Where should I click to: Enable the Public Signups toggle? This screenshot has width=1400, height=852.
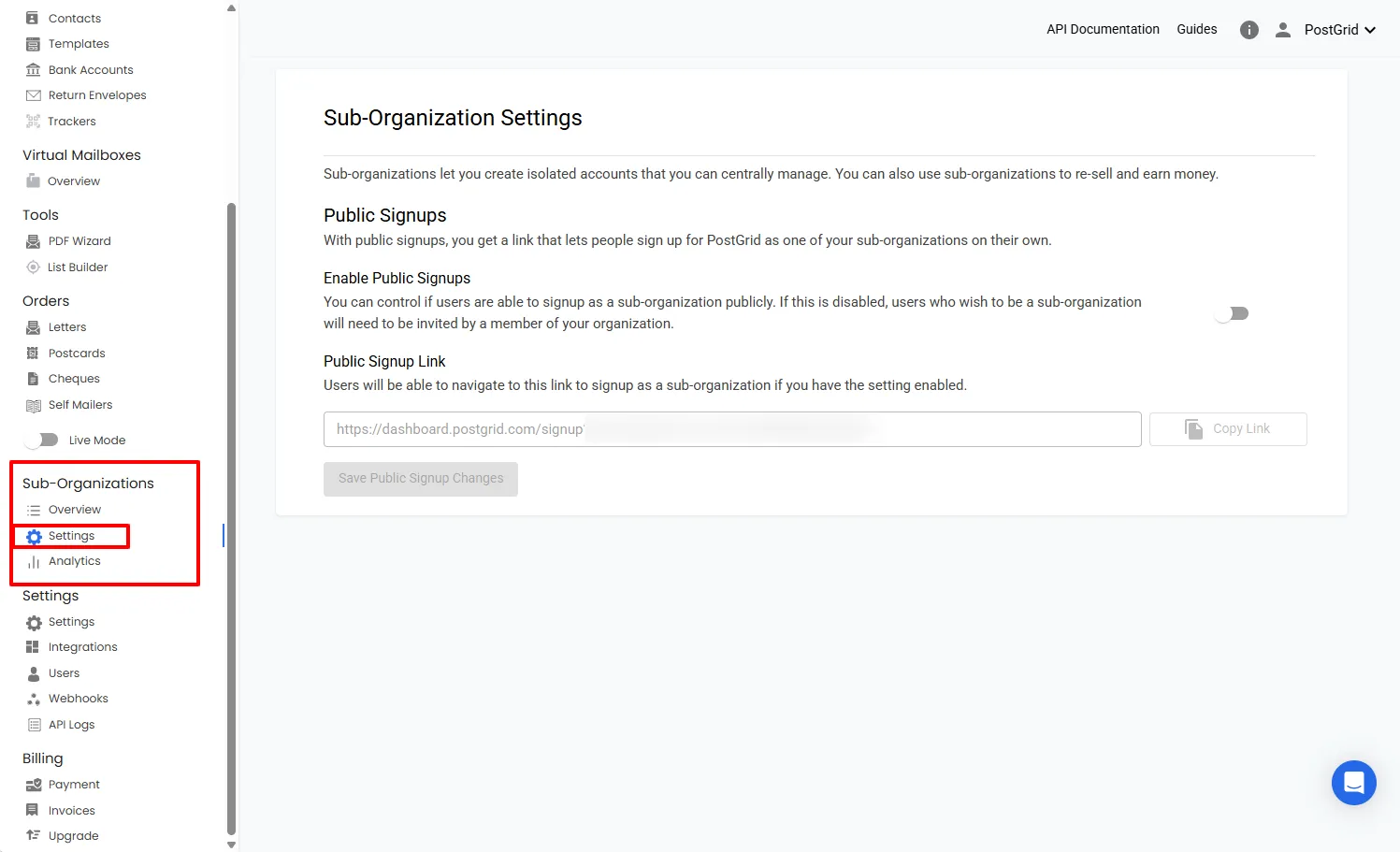pyautogui.click(x=1231, y=313)
